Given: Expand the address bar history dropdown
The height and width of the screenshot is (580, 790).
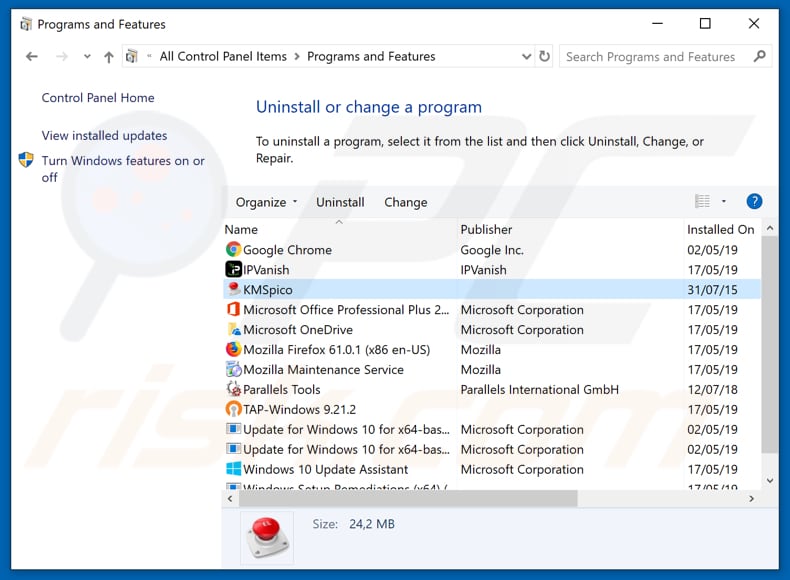Looking at the screenshot, I should click(x=526, y=56).
